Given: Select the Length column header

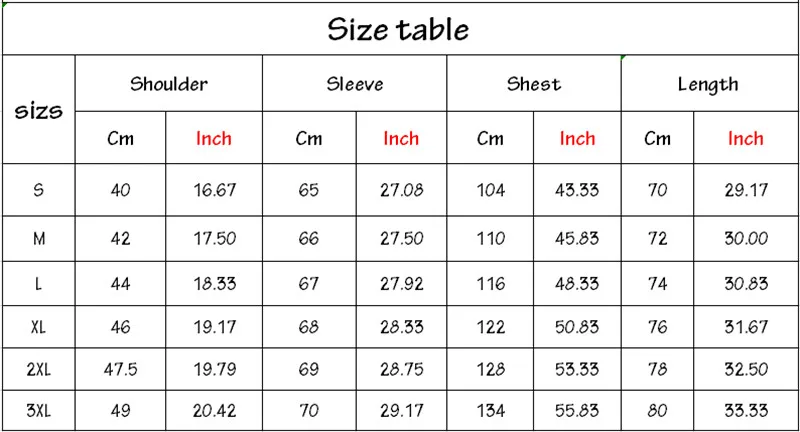Looking at the screenshot, I should 709,83.
